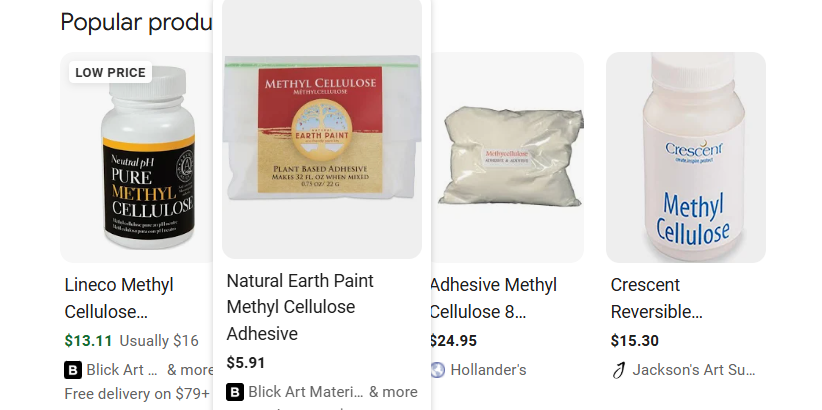Expand '& more' sellers for Lineco product

coord(190,370)
